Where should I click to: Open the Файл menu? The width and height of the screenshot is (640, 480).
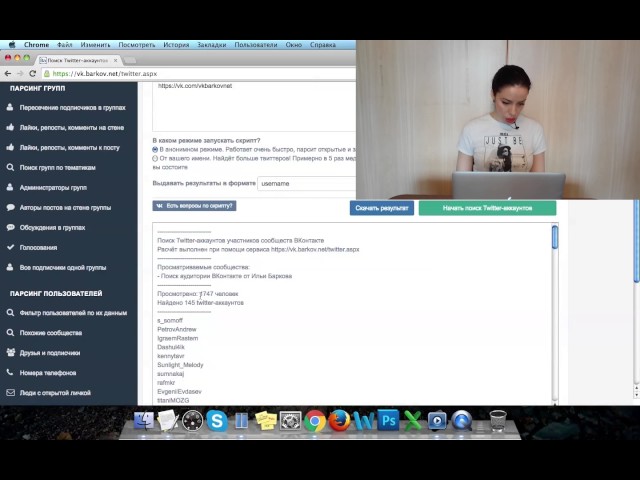(x=64, y=45)
